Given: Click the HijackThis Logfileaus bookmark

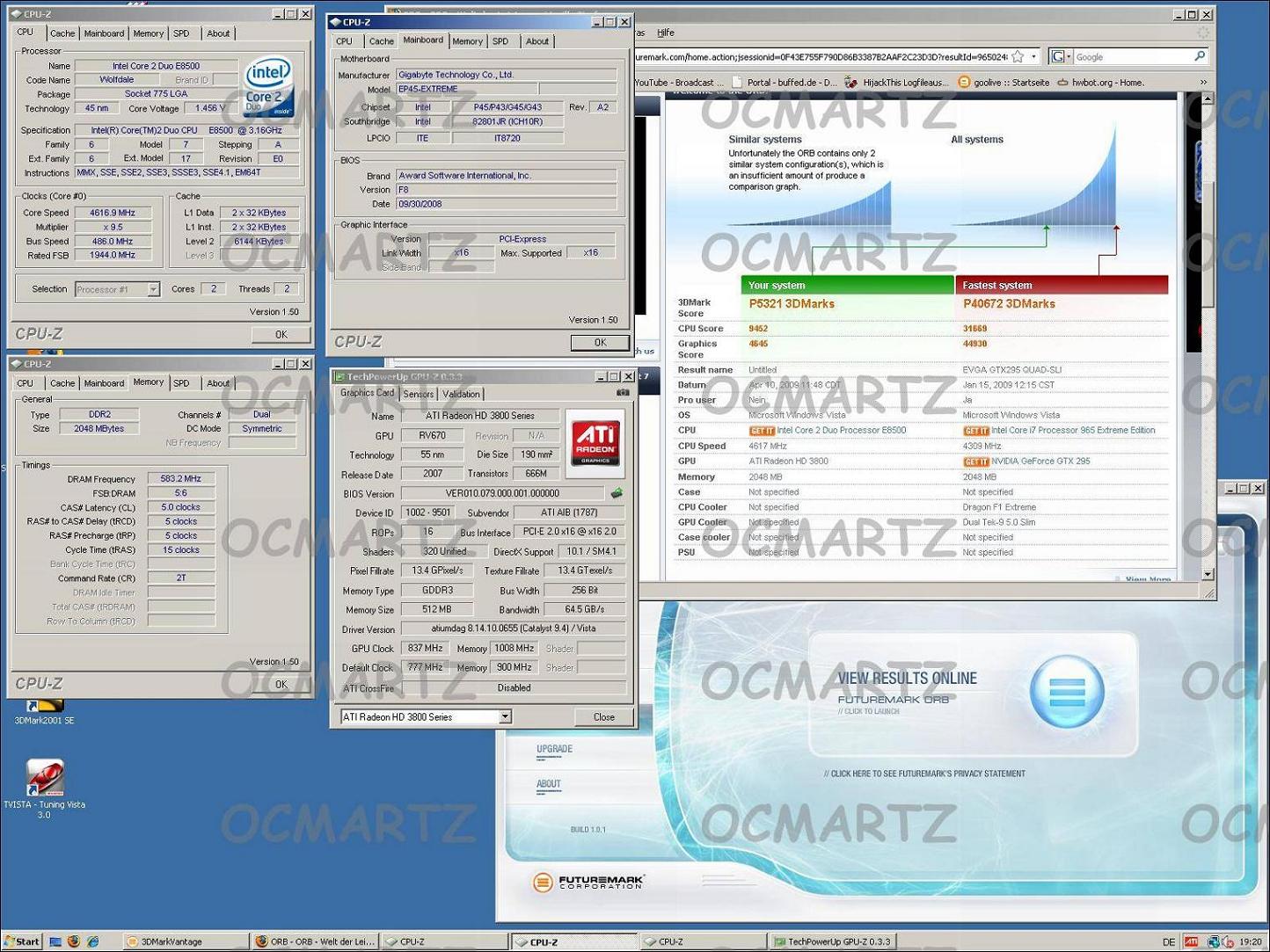Looking at the screenshot, I should pyautogui.click(x=897, y=83).
